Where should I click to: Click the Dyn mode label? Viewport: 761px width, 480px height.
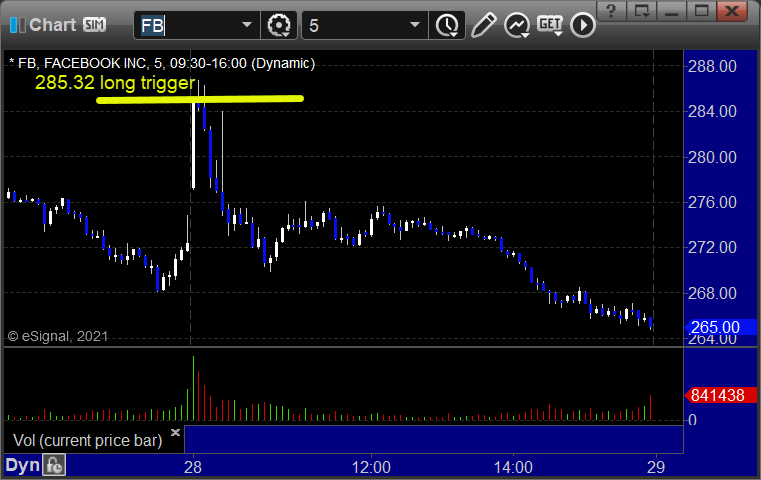pyautogui.click(x=22, y=465)
